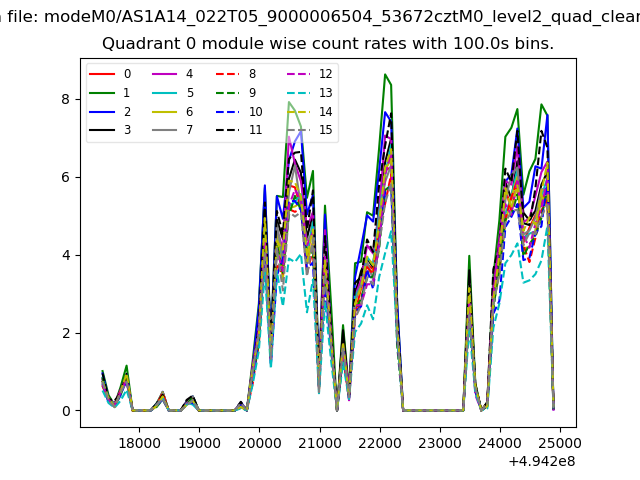The image size is (640, 480).
Task: Click the file path text at the top
Action: coord(320,15)
